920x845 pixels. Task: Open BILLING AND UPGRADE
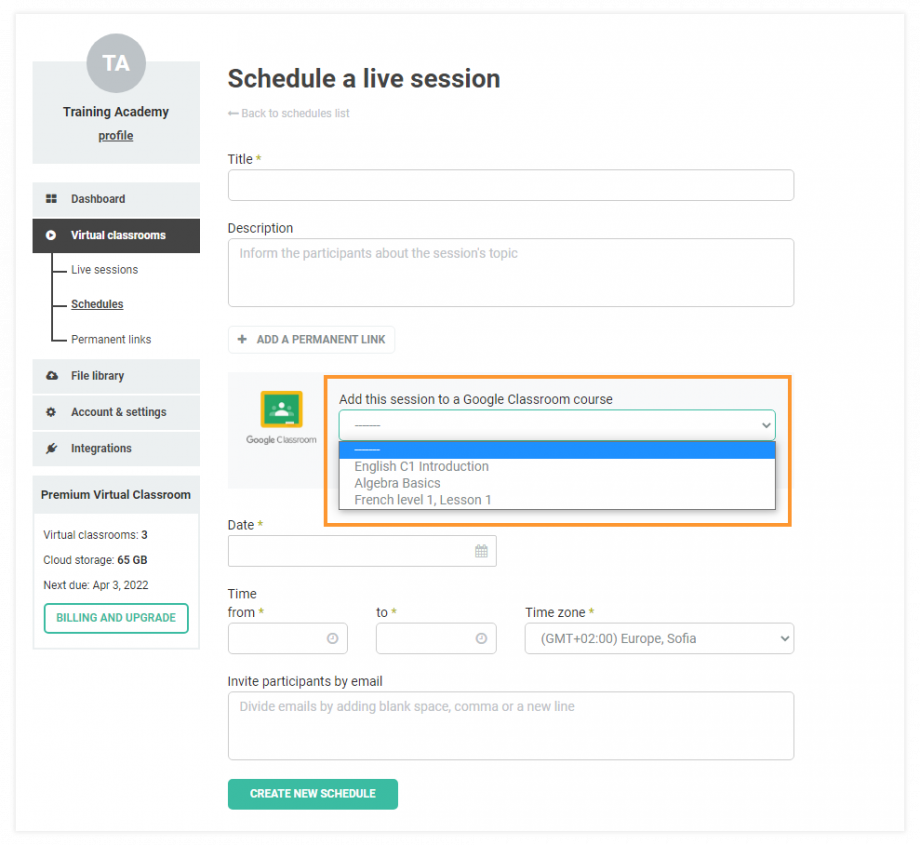click(115, 618)
